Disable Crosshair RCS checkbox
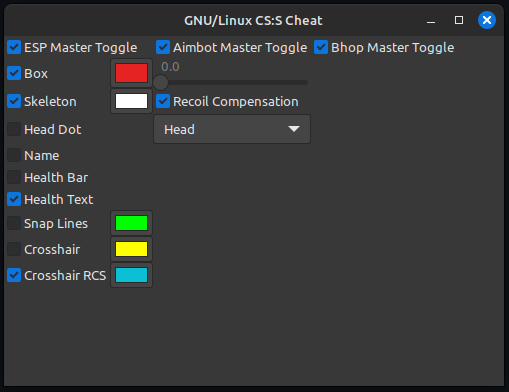Screen dimensions: 509x392 [x=14, y=275]
